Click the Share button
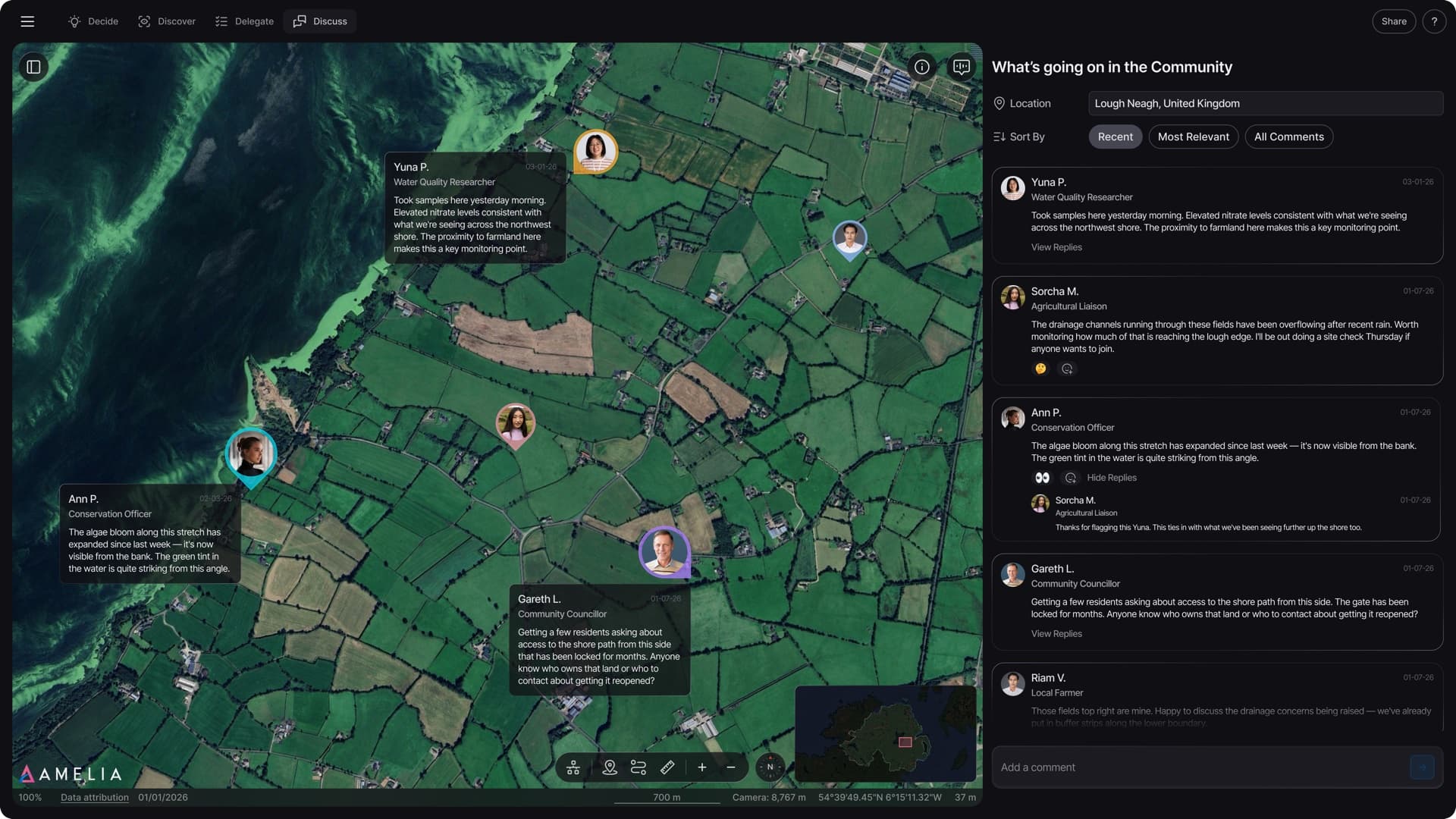Image resolution: width=1456 pixels, height=819 pixels. 1394,21
